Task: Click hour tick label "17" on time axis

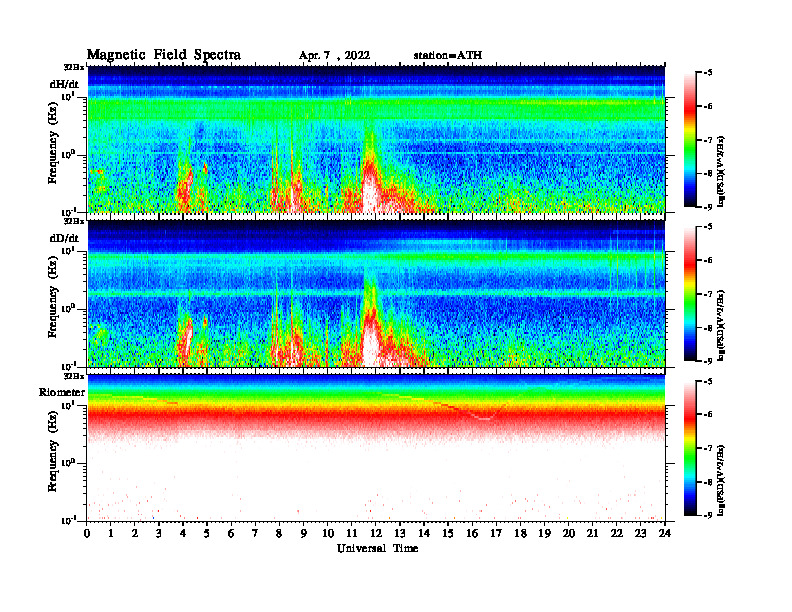Action: point(496,534)
